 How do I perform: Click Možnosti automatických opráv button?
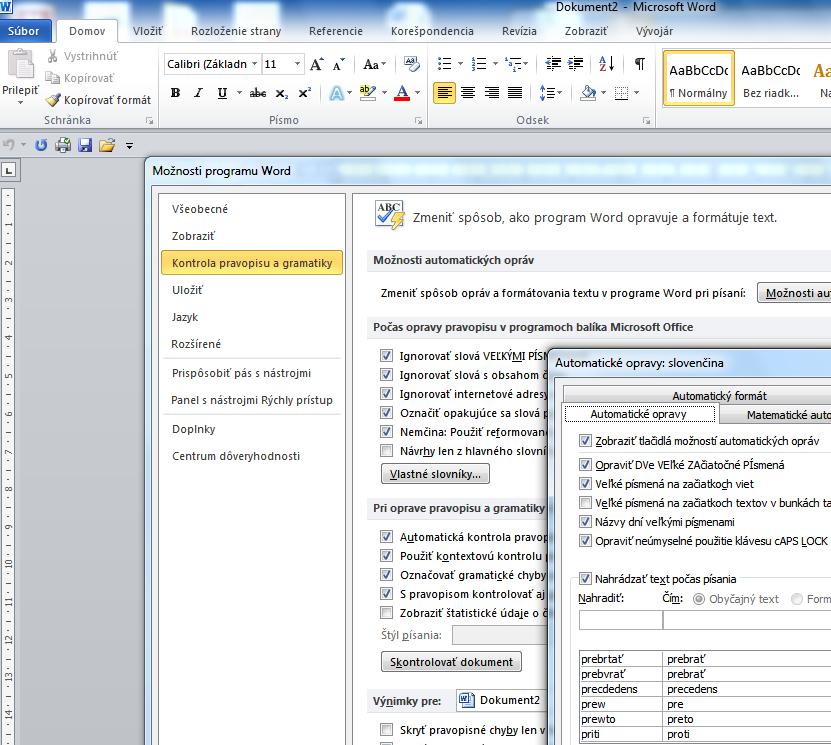pos(794,293)
